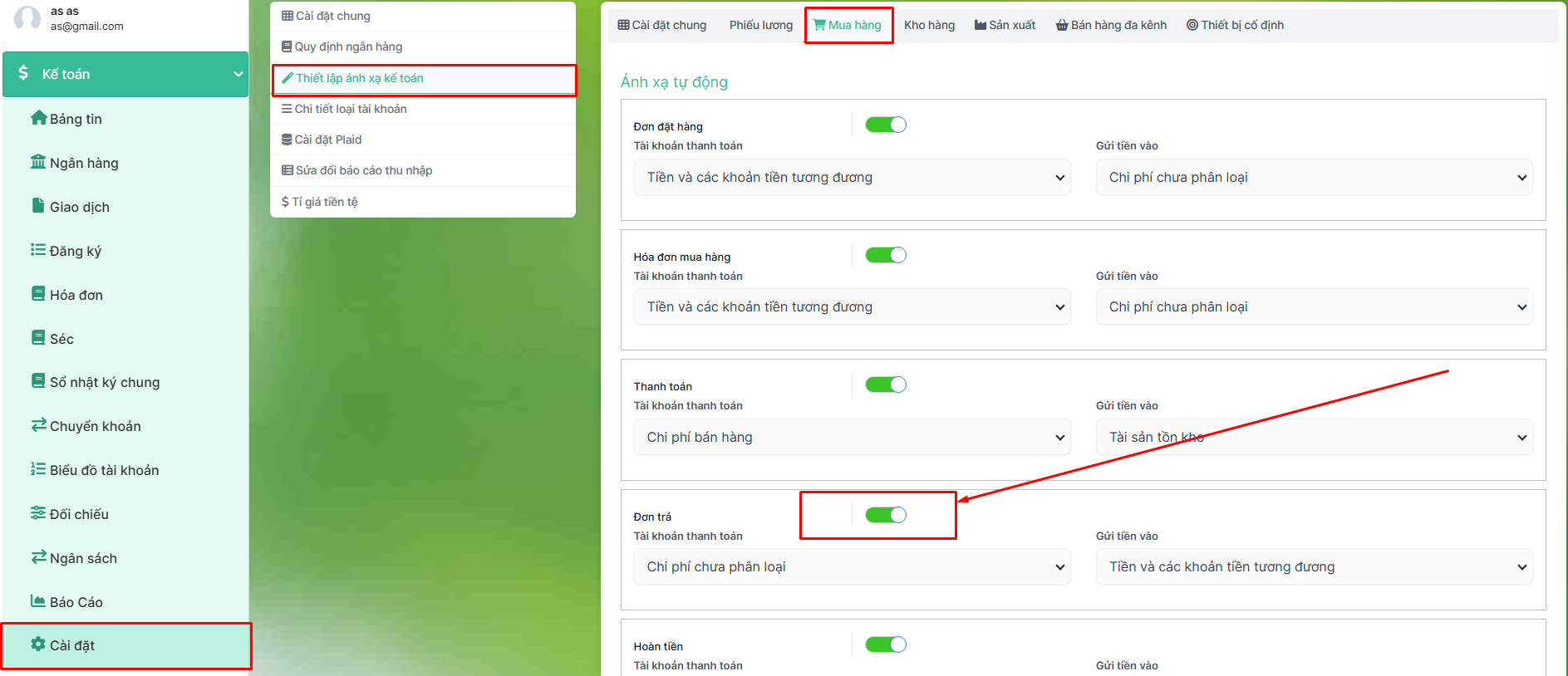
Task: Expand the Tài sản tồn kho dropdown
Action: 1314,438
